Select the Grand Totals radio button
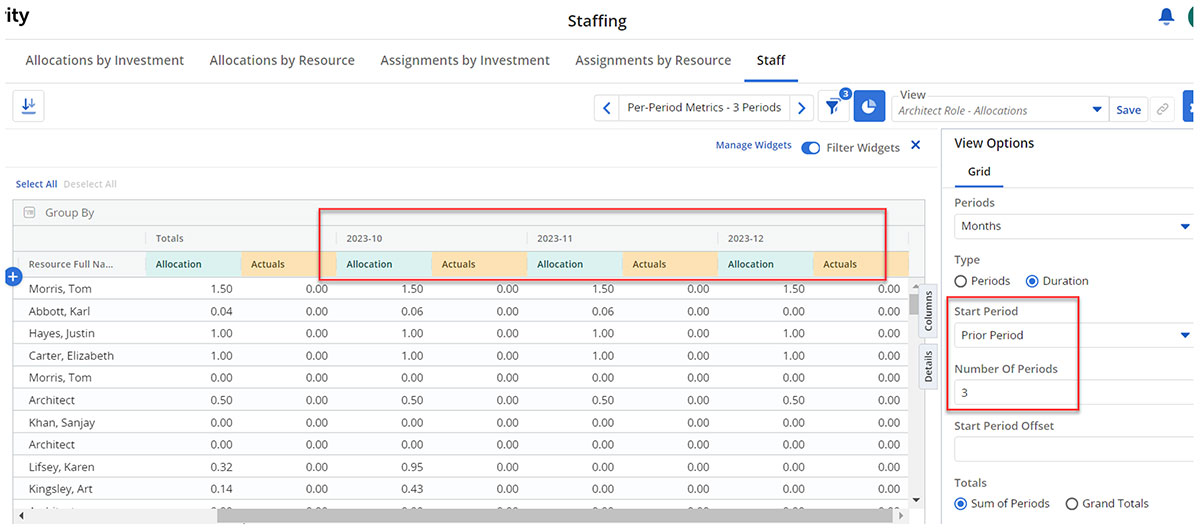 (x=1072, y=503)
